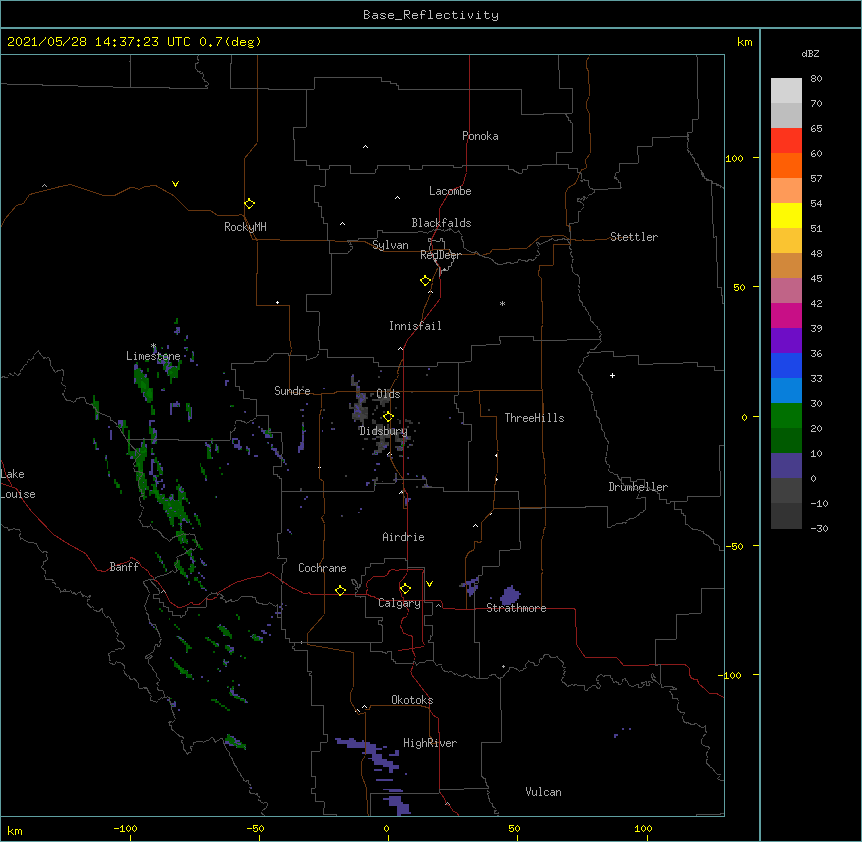Click the purple radar echo above Strathmore
Viewport: 862px width, 842px height.
[510, 595]
